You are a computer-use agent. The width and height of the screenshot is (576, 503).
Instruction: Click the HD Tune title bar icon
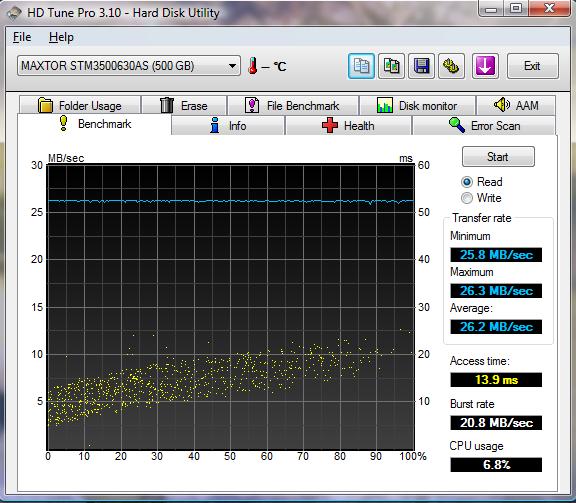(14, 13)
